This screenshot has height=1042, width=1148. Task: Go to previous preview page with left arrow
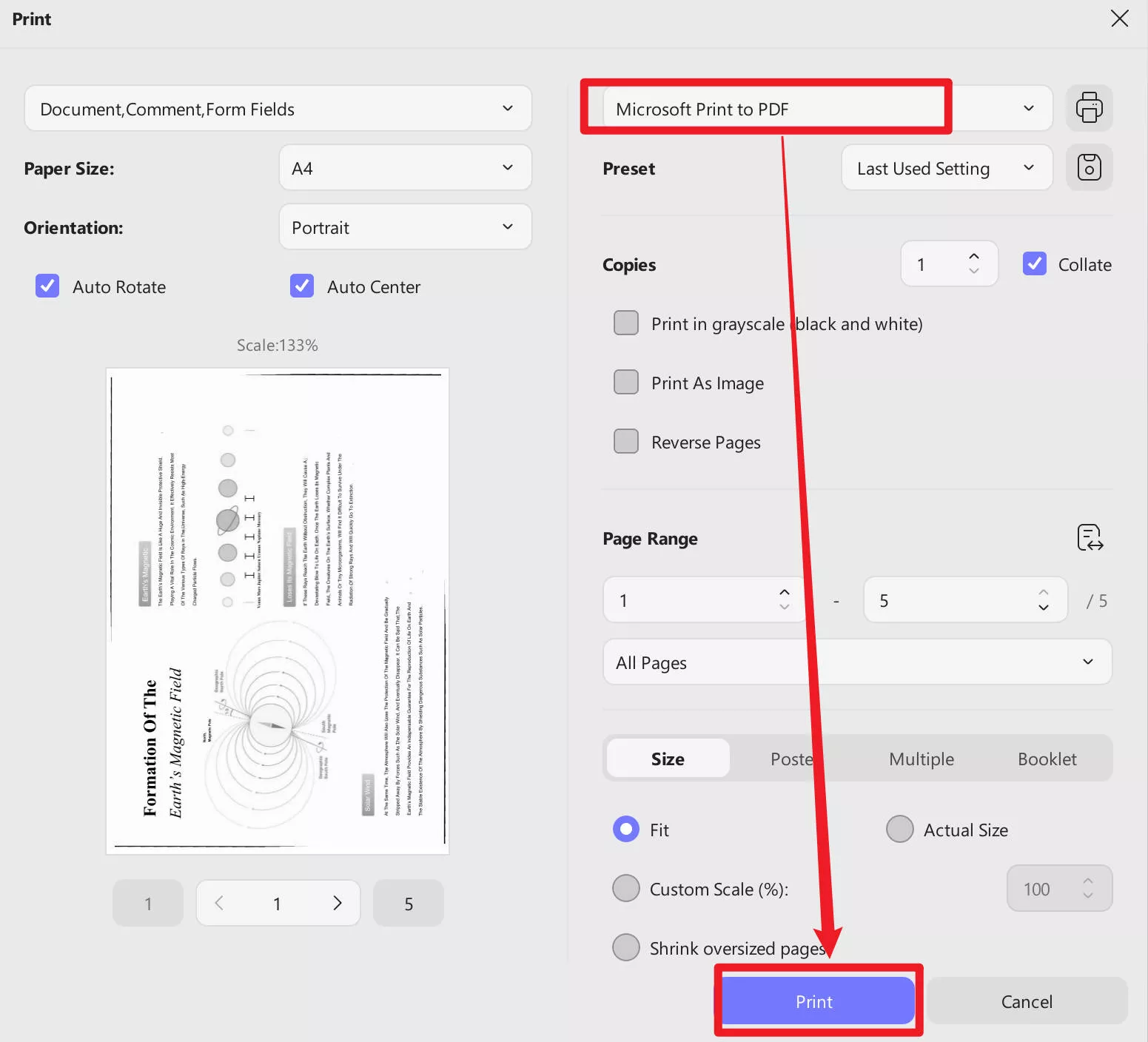pyautogui.click(x=218, y=903)
